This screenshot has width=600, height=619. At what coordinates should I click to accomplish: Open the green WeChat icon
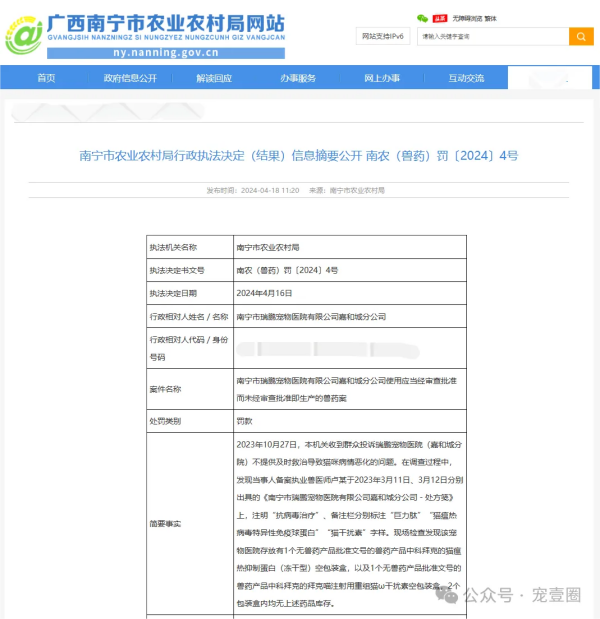click(x=422, y=18)
